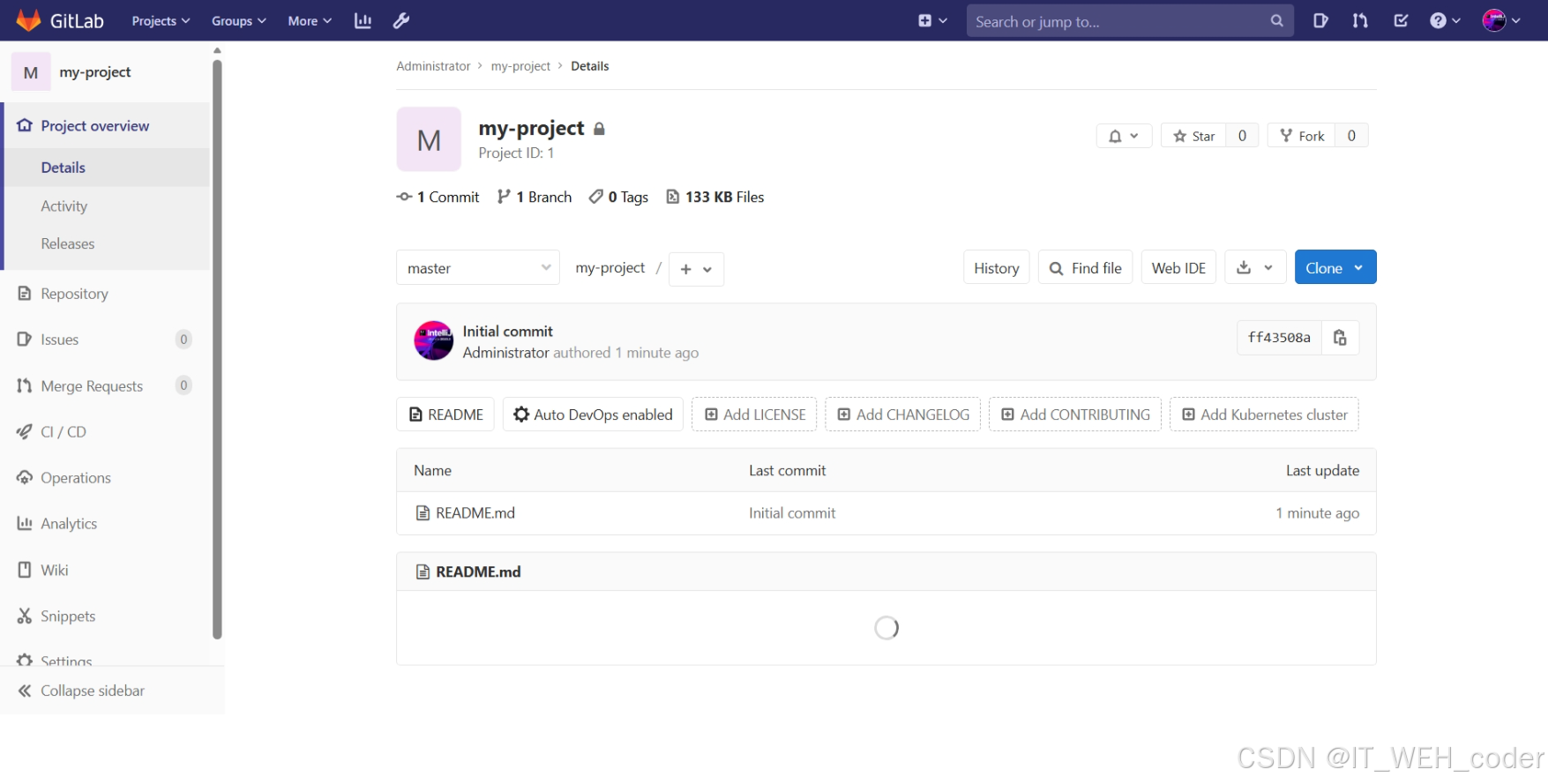
Task: Open the issues icon in the top navbar
Action: pyautogui.click(x=1320, y=20)
